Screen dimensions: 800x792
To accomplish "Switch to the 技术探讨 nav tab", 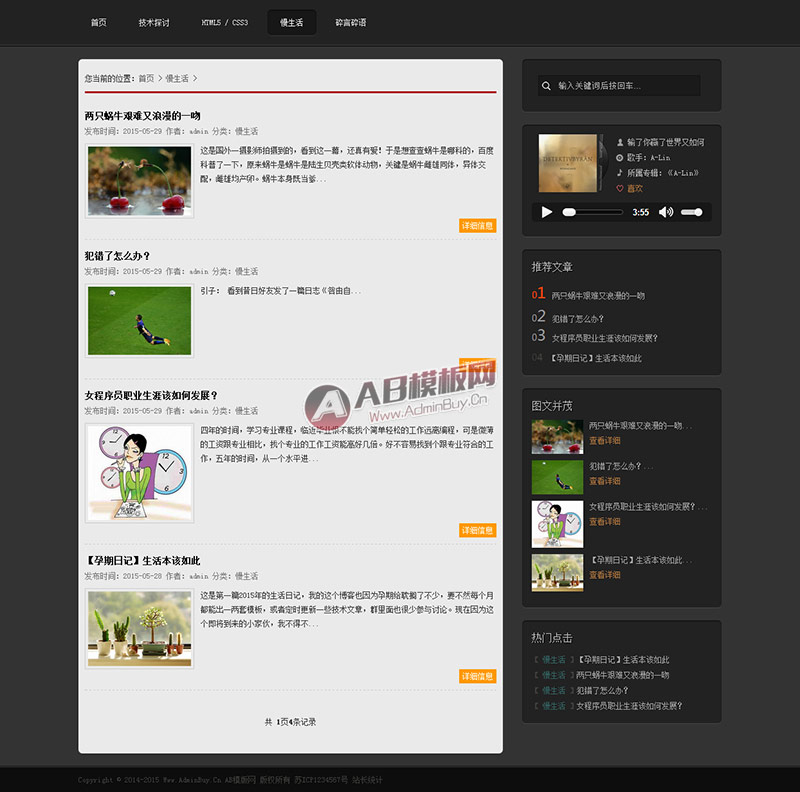I will coord(154,22).
